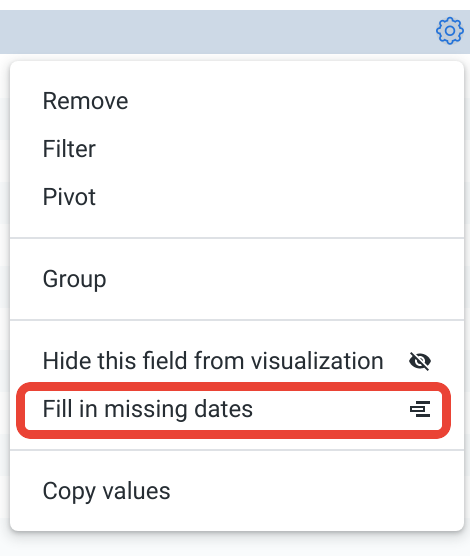Viewport: 470px width, 556px height.
Task: Click the fill-in dates bars icon
Action: (x=420, y=409)
